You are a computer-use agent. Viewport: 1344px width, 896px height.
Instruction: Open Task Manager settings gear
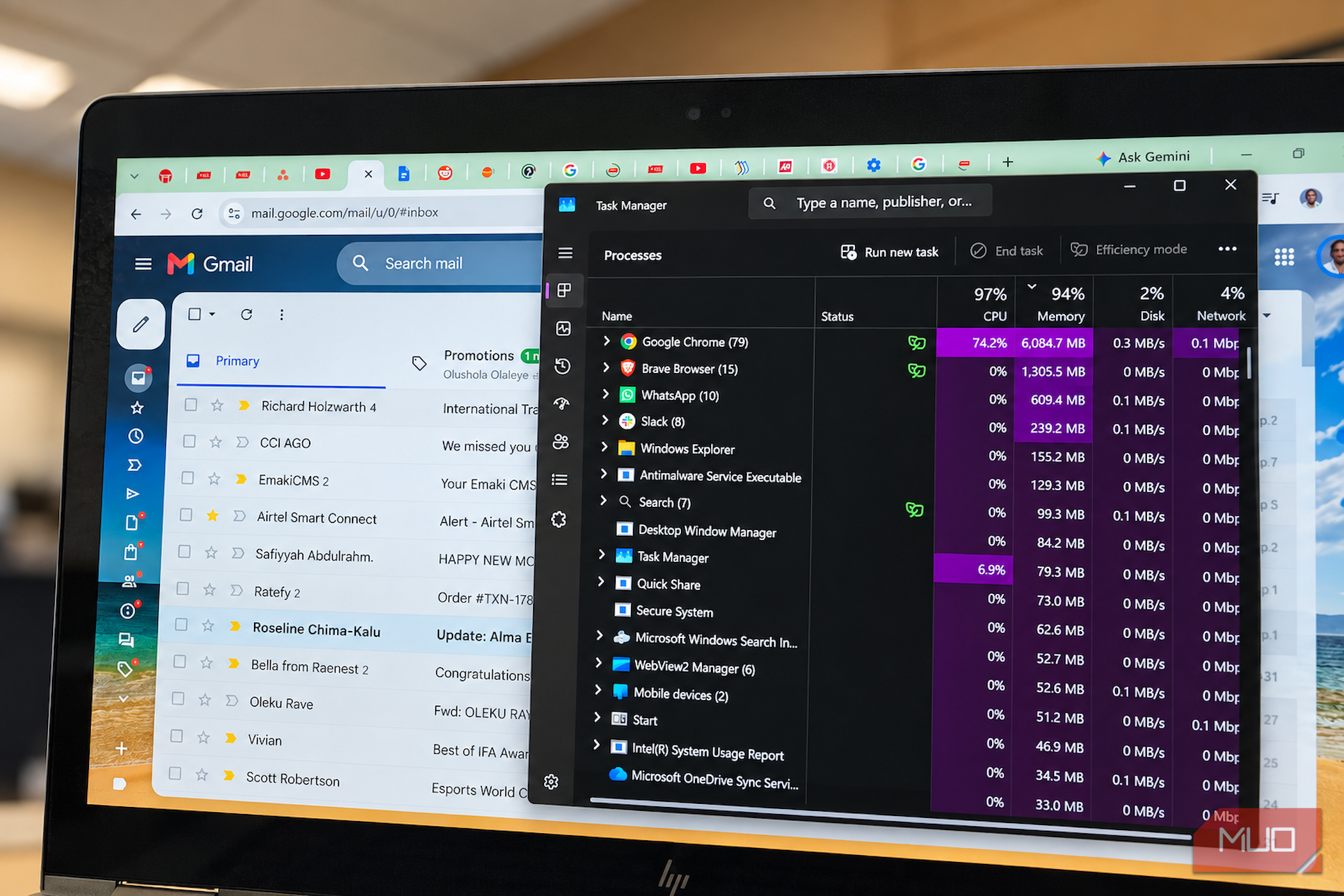point(551,781)
